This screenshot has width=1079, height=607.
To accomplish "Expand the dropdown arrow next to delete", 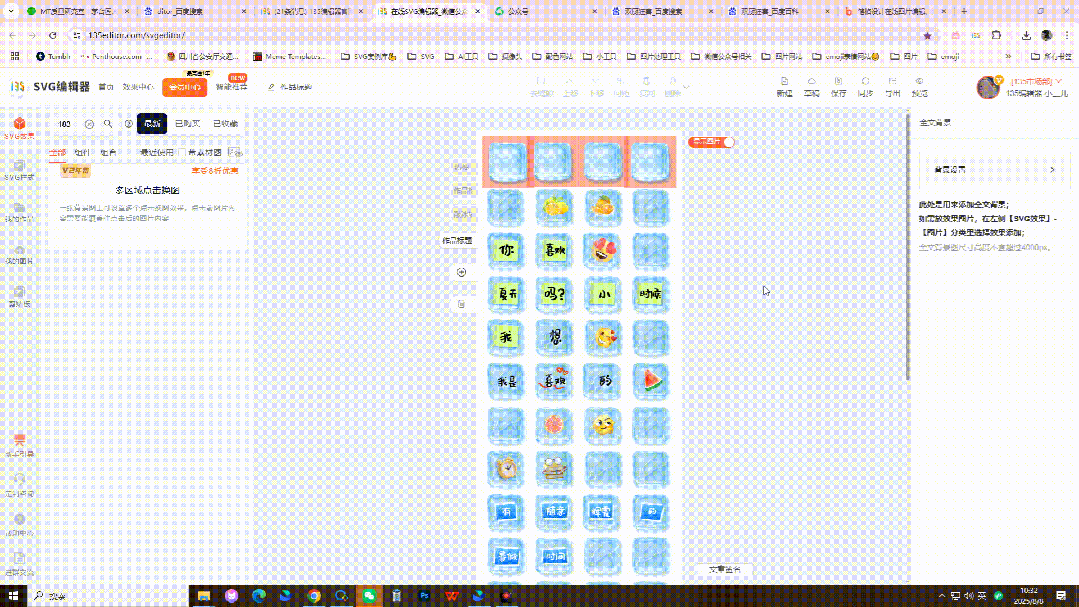I will [x=686, y=87].
